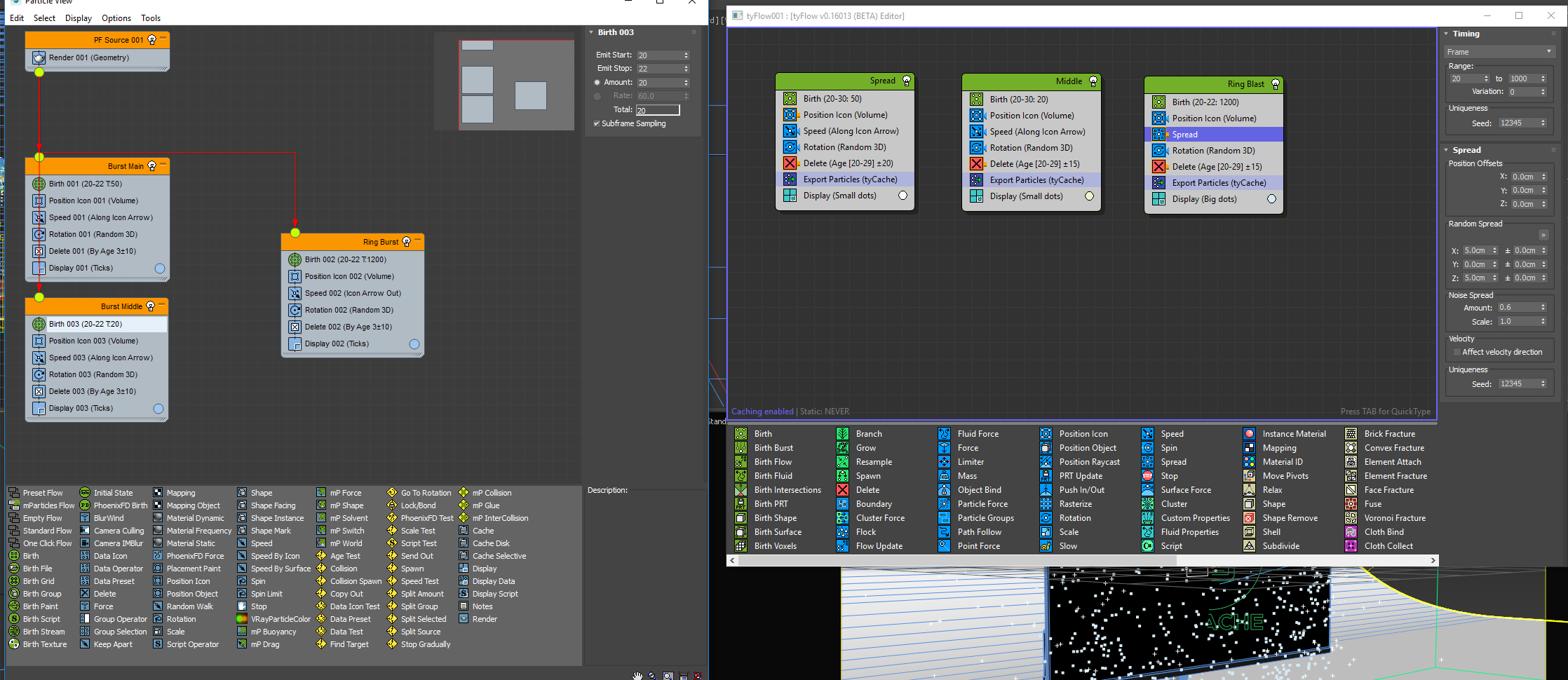The height and width of the screenshot is (680, 1568).
Task: Click the Delete operator red X icon in tyFlow list
Action: (842, 490)
